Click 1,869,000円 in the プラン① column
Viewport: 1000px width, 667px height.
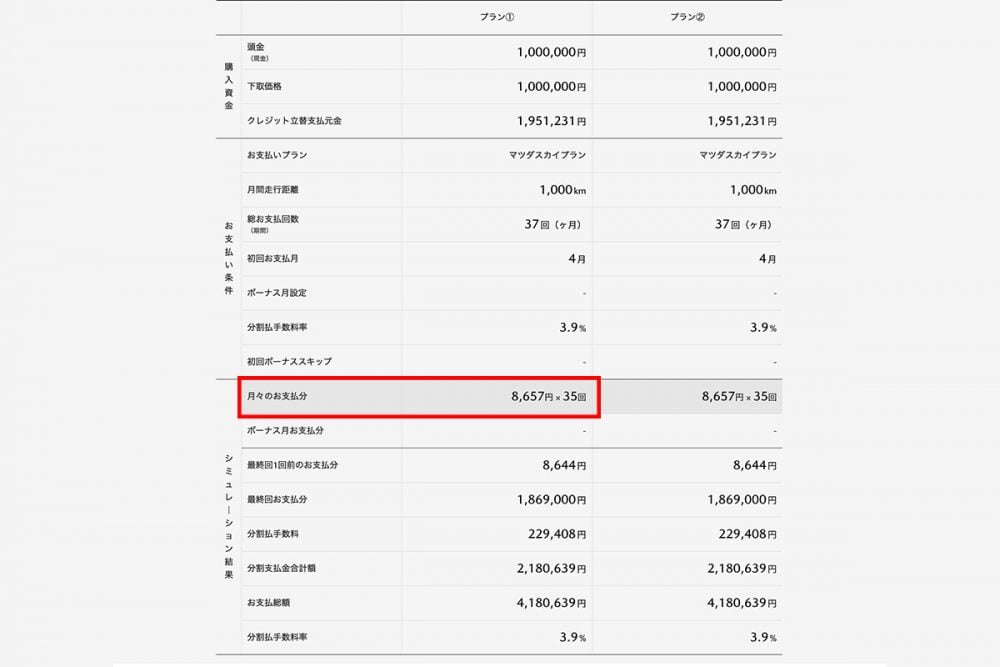pyautogui.click(x=551, y=499)
